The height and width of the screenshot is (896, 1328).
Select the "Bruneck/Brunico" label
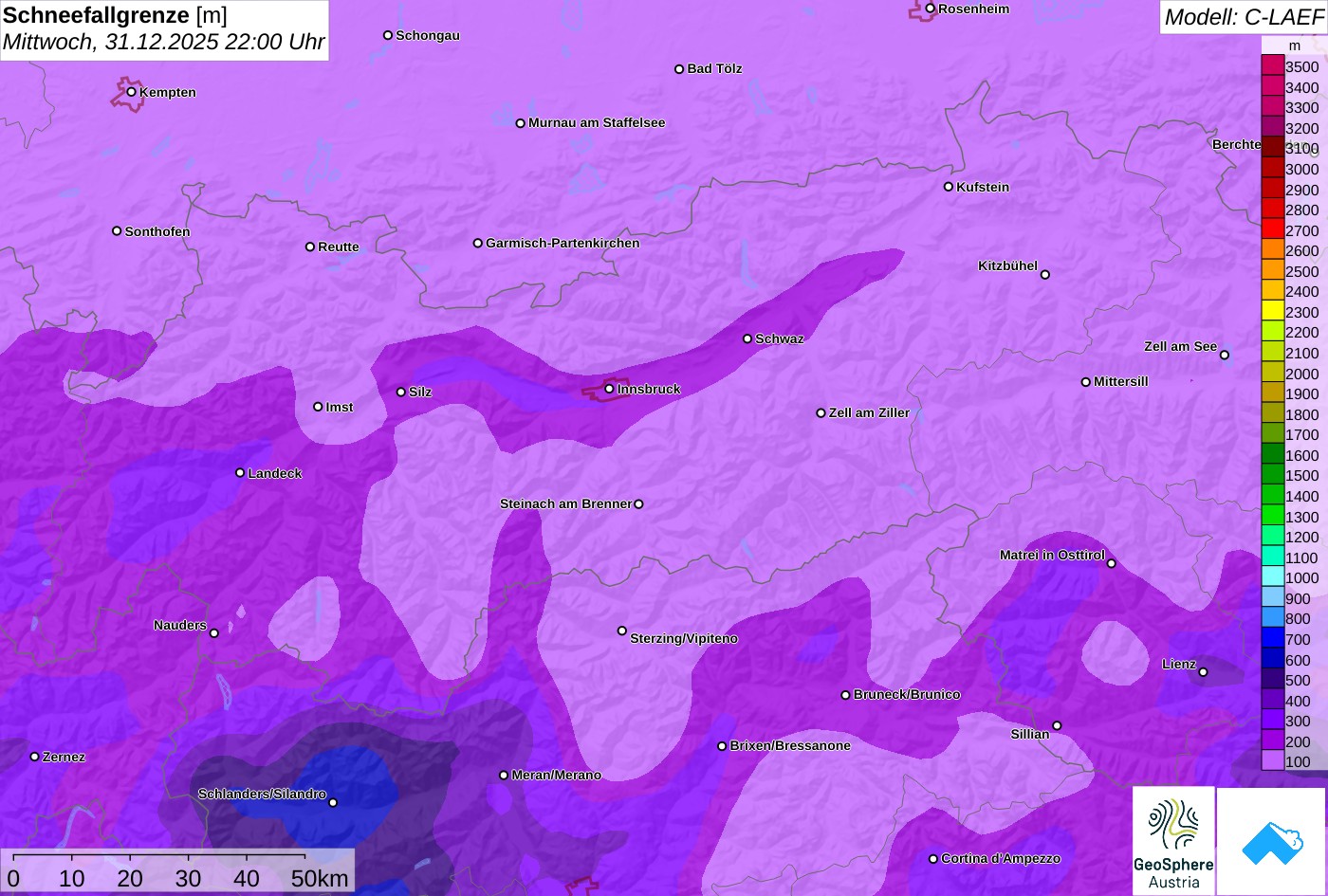(907, 695)
